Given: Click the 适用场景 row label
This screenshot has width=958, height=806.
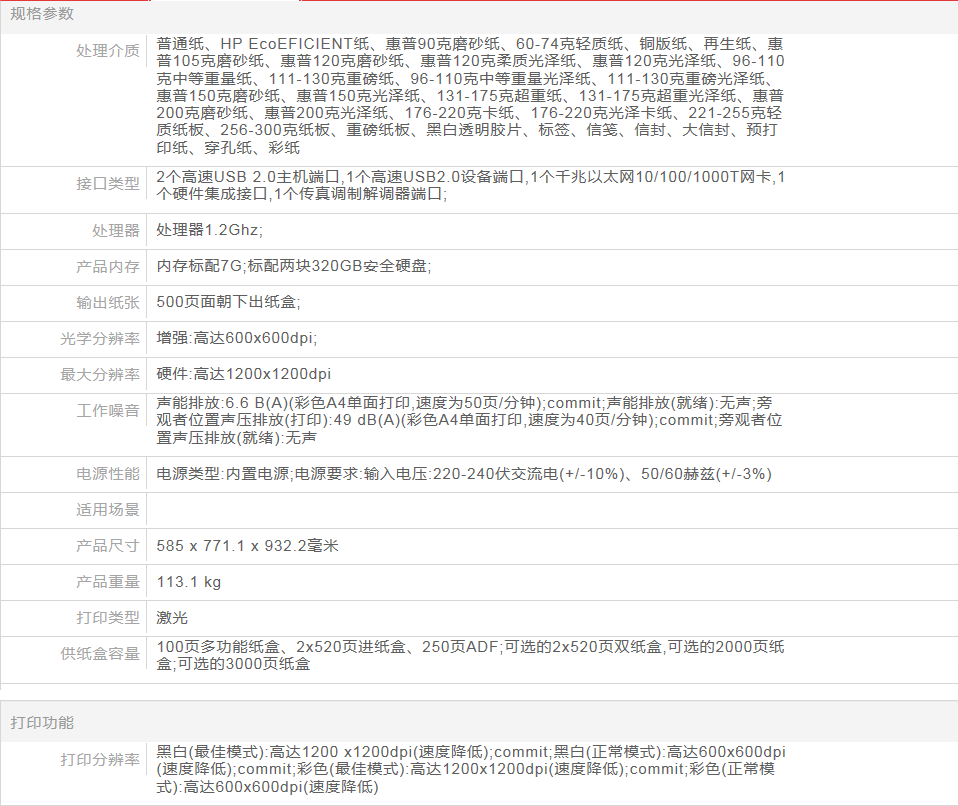Looking at the screenshot, I should (x=108, y=509).
